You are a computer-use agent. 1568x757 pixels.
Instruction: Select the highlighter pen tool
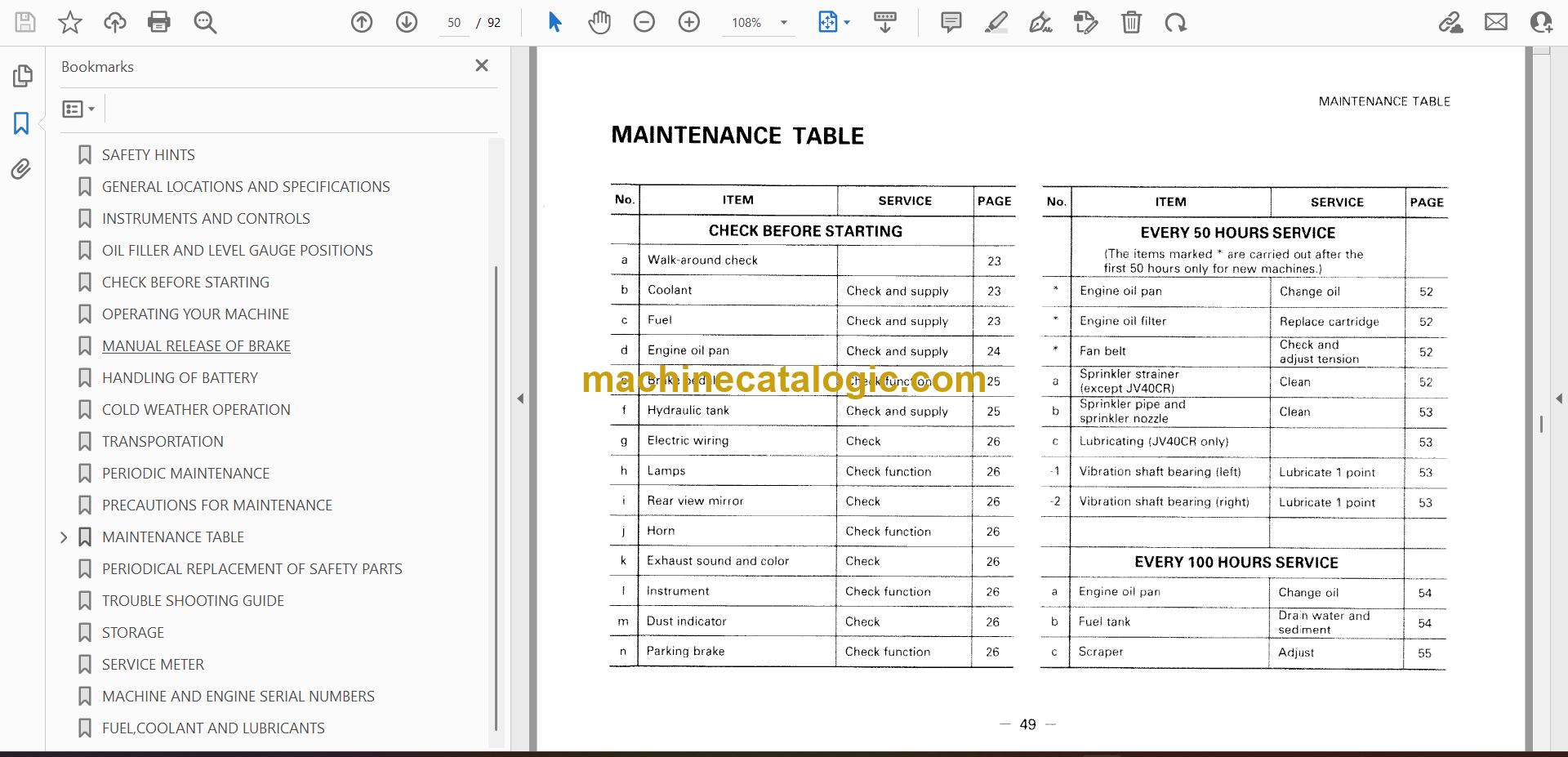point(996,22)
